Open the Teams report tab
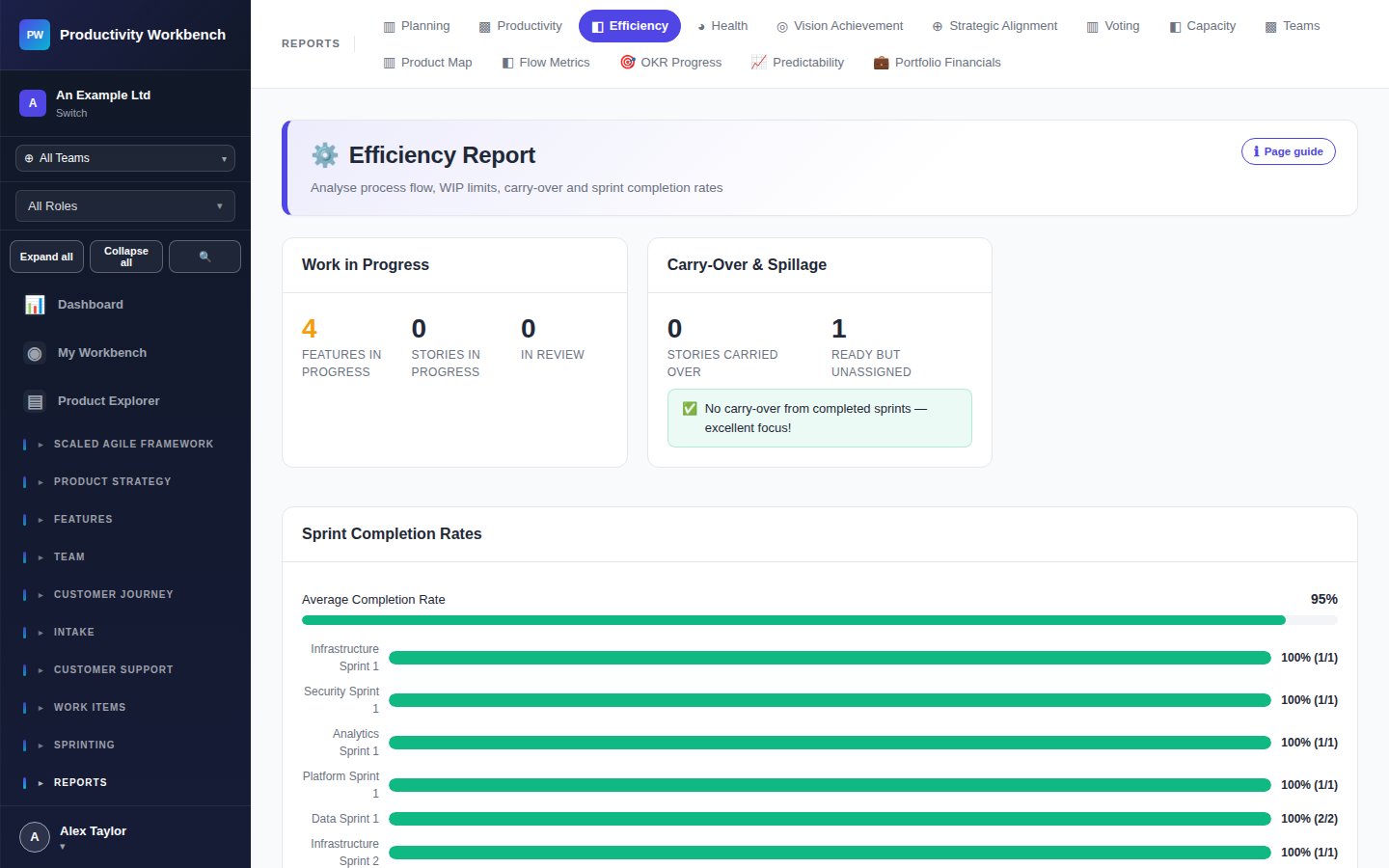The height and width of the screenshot is (868, 1389). pos(1293,26)
